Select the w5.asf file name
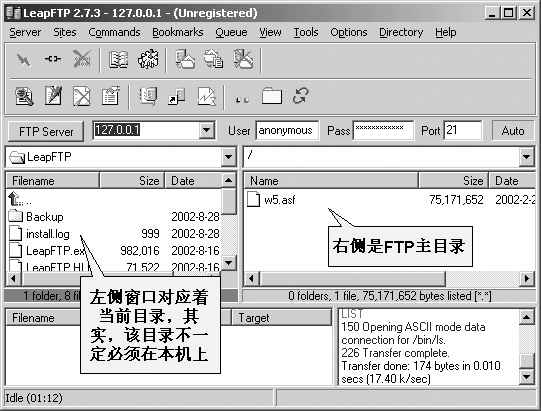Image resolution: width=541 pixels, height=411 pixels. pos(280,200)
